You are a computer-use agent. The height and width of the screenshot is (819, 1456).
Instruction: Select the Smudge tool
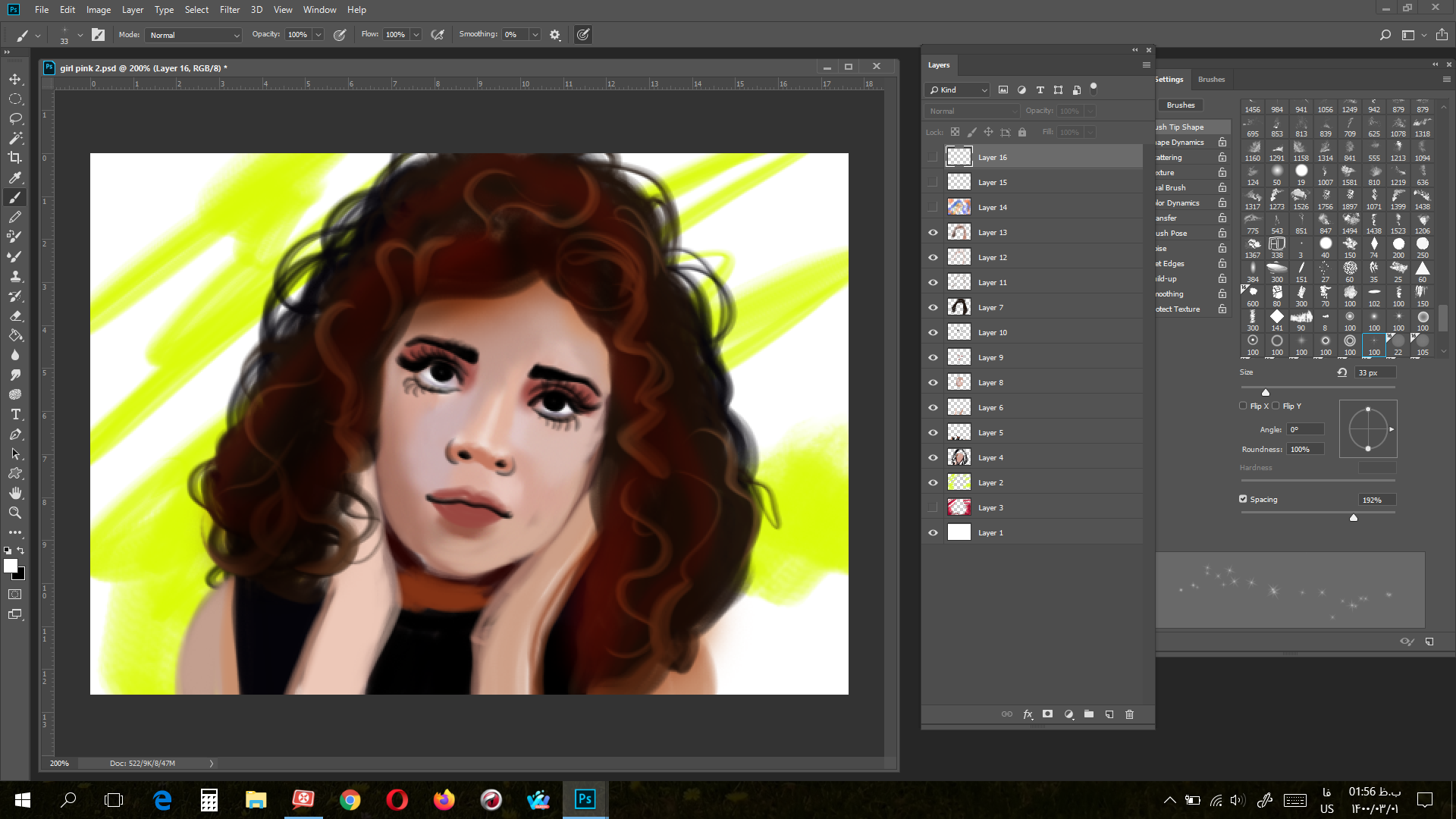click(x=15, y=375)
